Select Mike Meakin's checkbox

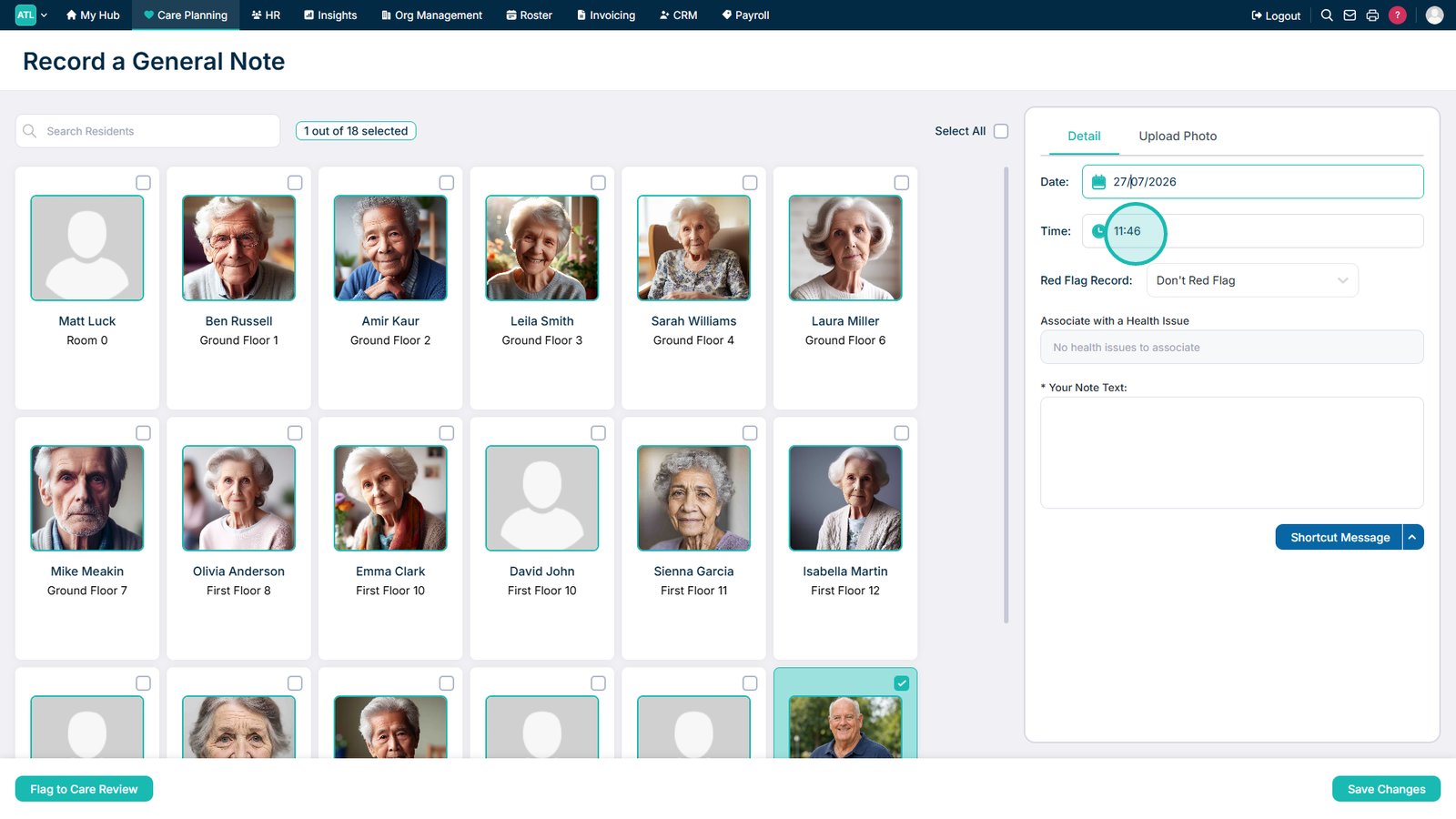(x=143, y=433)
